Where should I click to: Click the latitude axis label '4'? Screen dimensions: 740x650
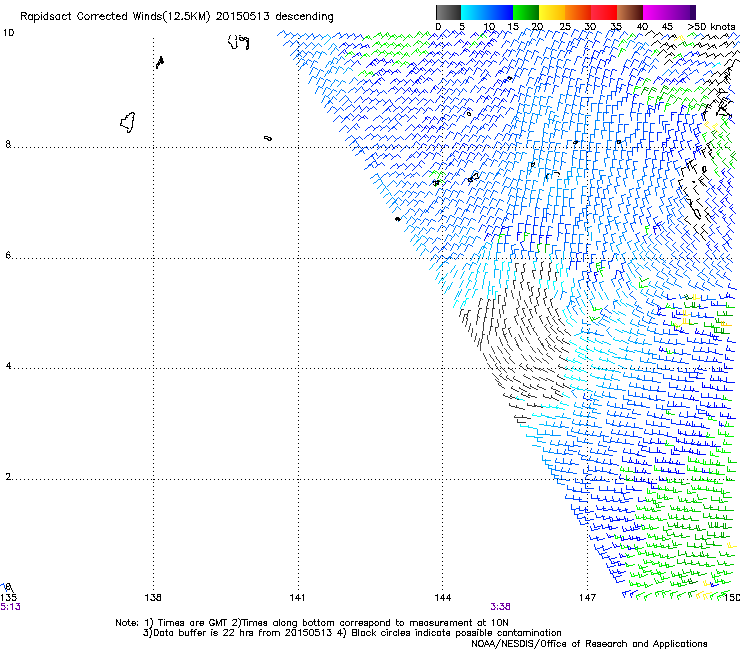8,366
